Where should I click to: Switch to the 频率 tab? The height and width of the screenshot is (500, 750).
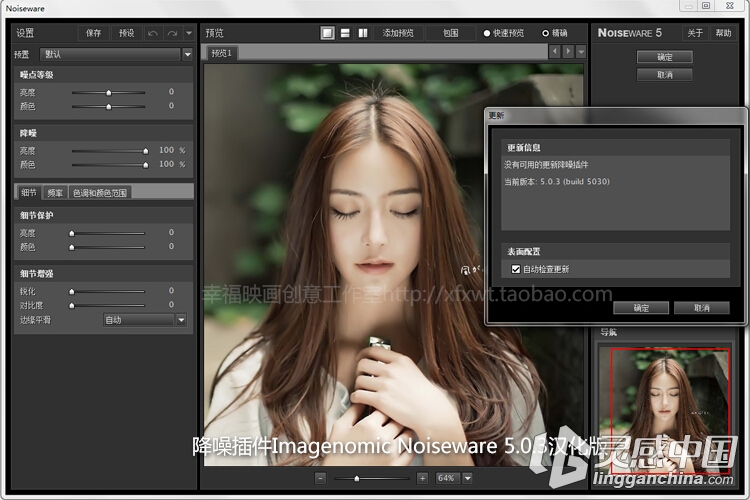click(55, 193)
